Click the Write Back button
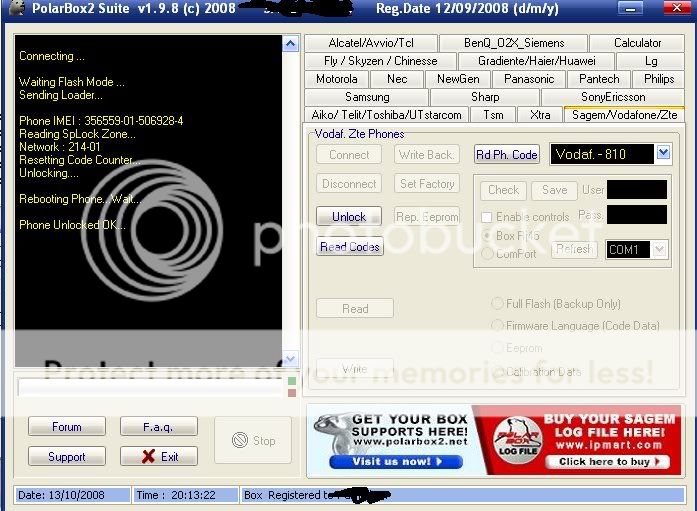Image resolution: width=697 pixels, height=511 pixels. coord(426,154)
